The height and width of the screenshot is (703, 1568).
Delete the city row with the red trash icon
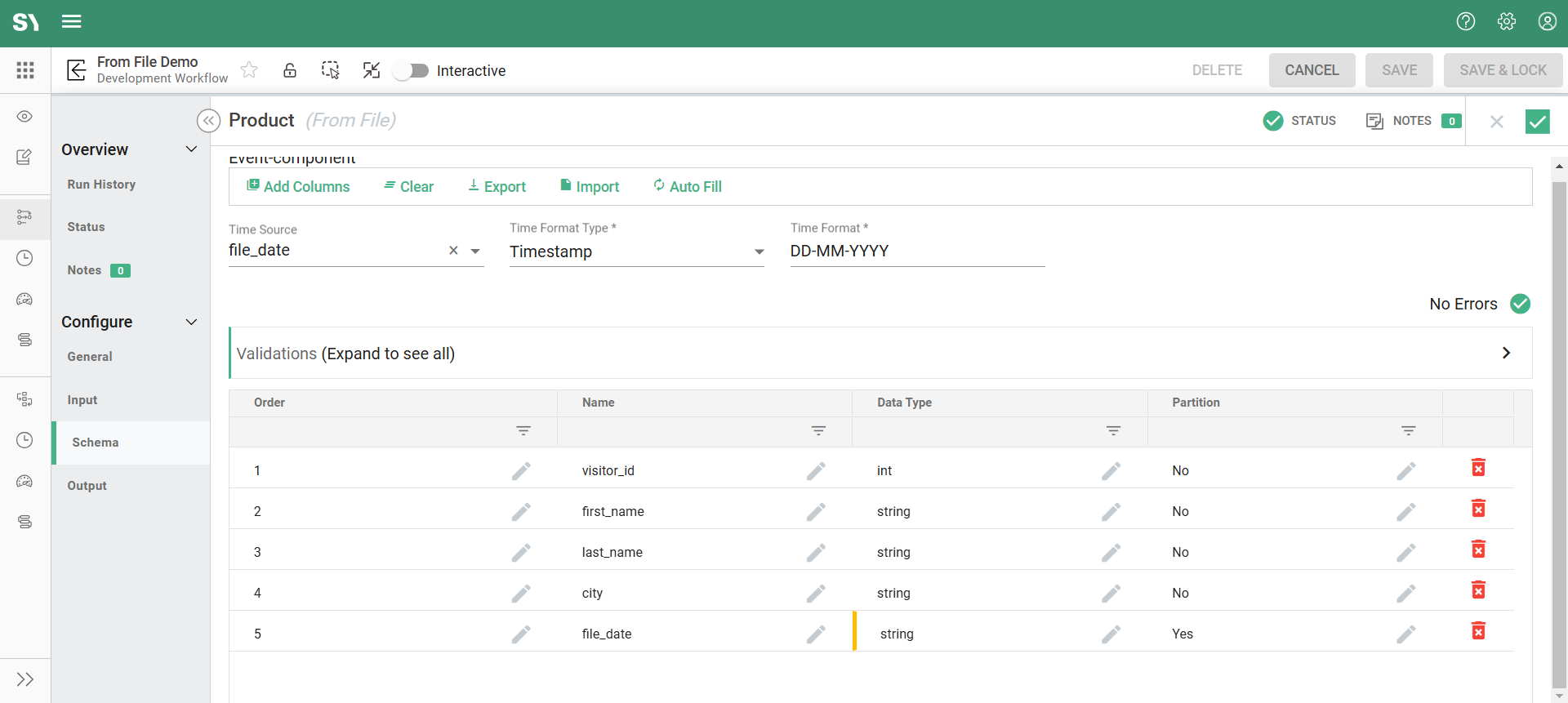point(1477,590)
